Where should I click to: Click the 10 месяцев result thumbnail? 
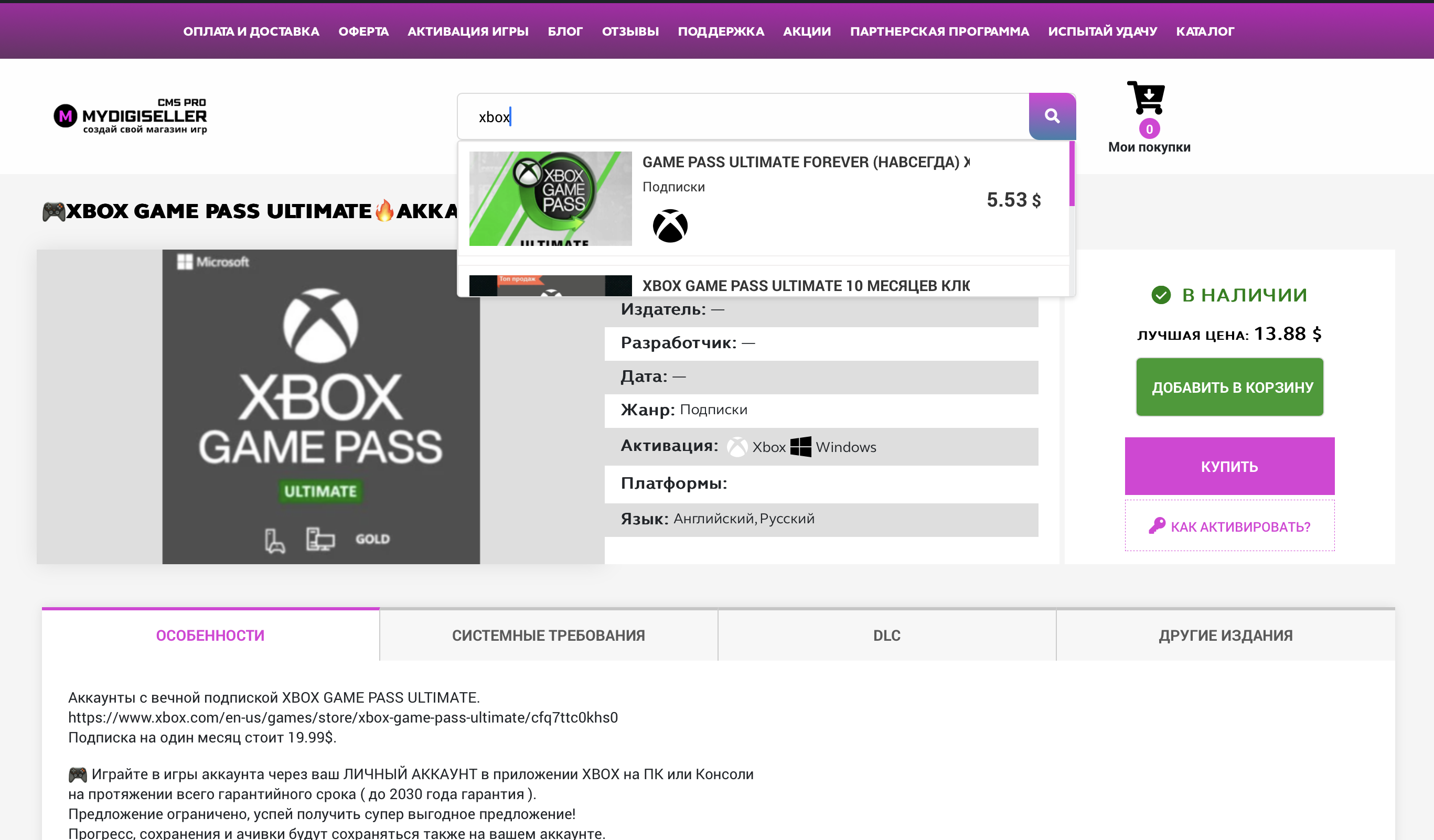(550, 285)
